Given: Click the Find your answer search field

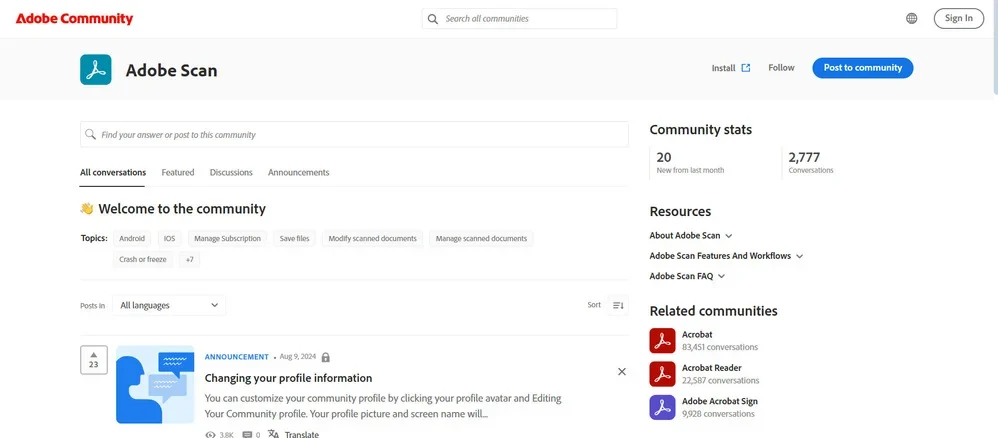Looking at the screenshot, I should coord(354,134).
